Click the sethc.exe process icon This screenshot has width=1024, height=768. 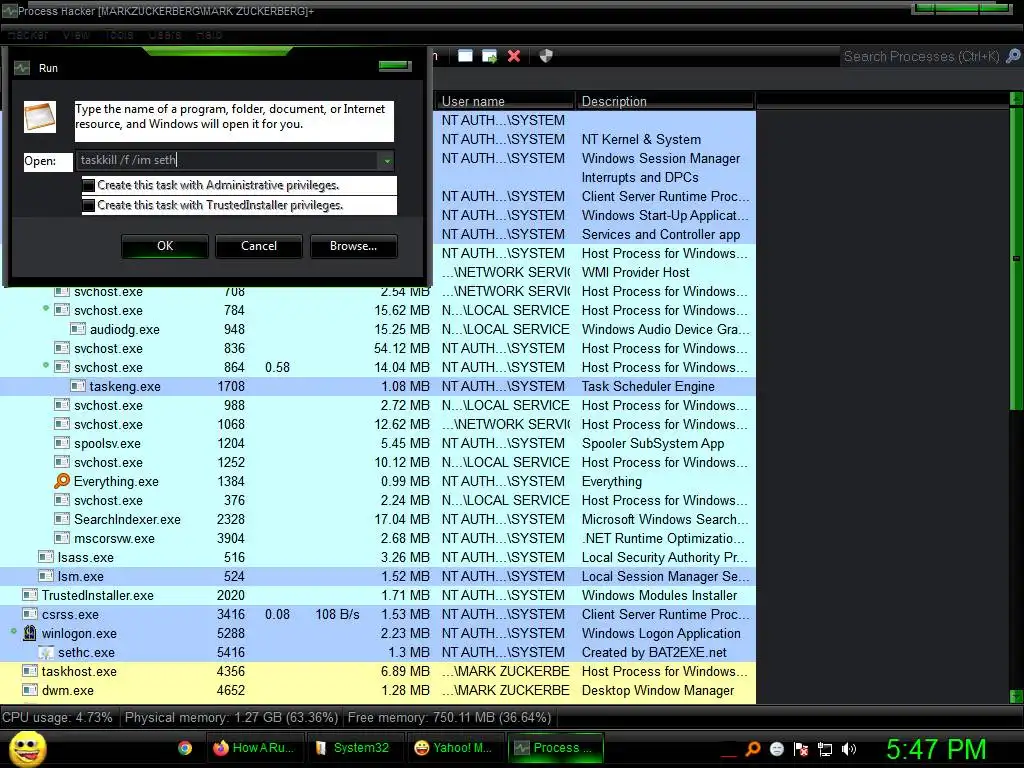46,652
